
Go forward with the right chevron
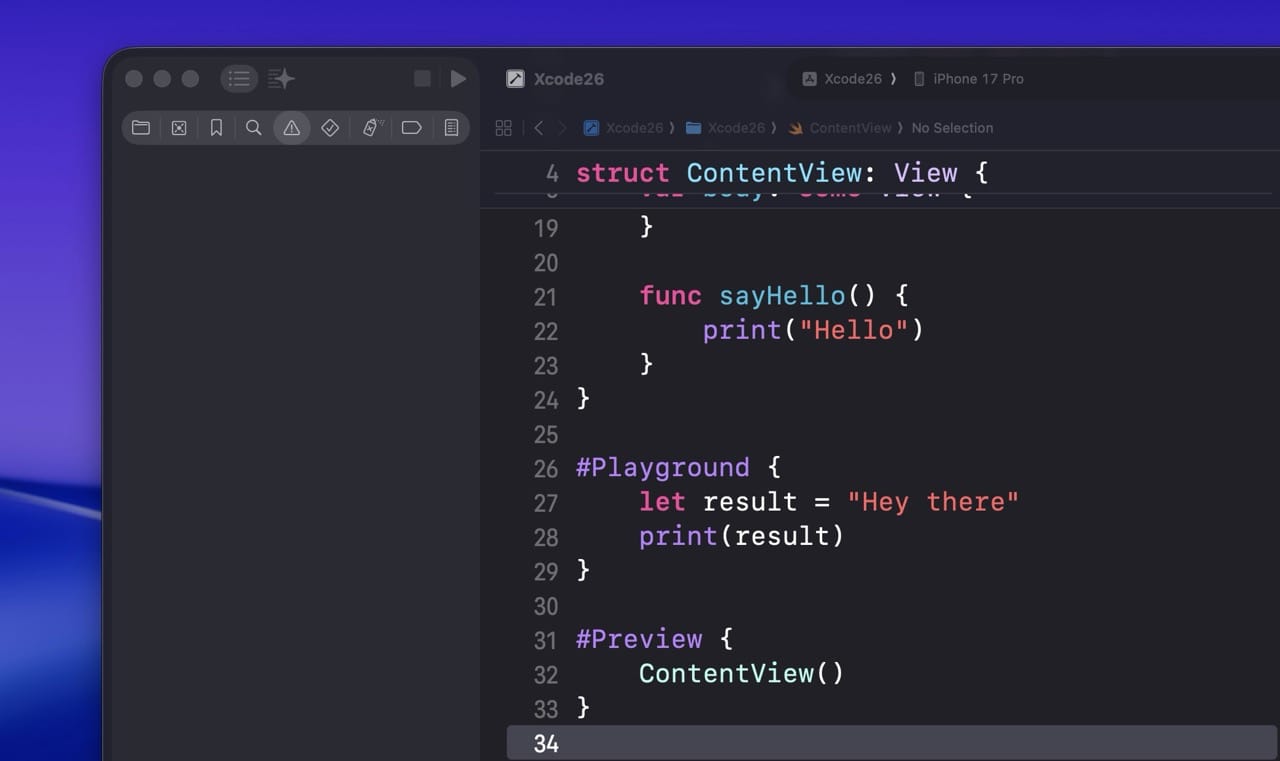pyautogui.click(x=563, y=128)
